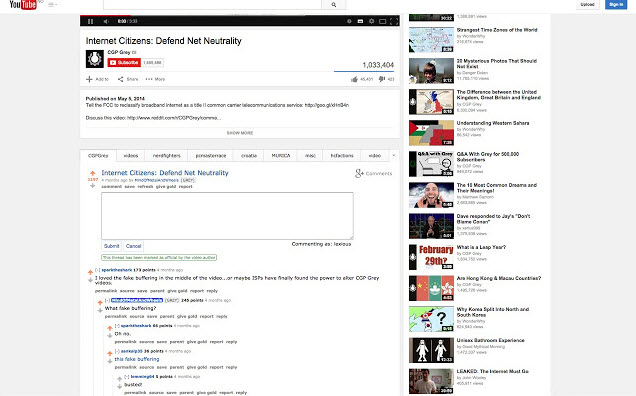
Task: Switch to the nerdfighters tab
Action: click(x=167, y=156)
